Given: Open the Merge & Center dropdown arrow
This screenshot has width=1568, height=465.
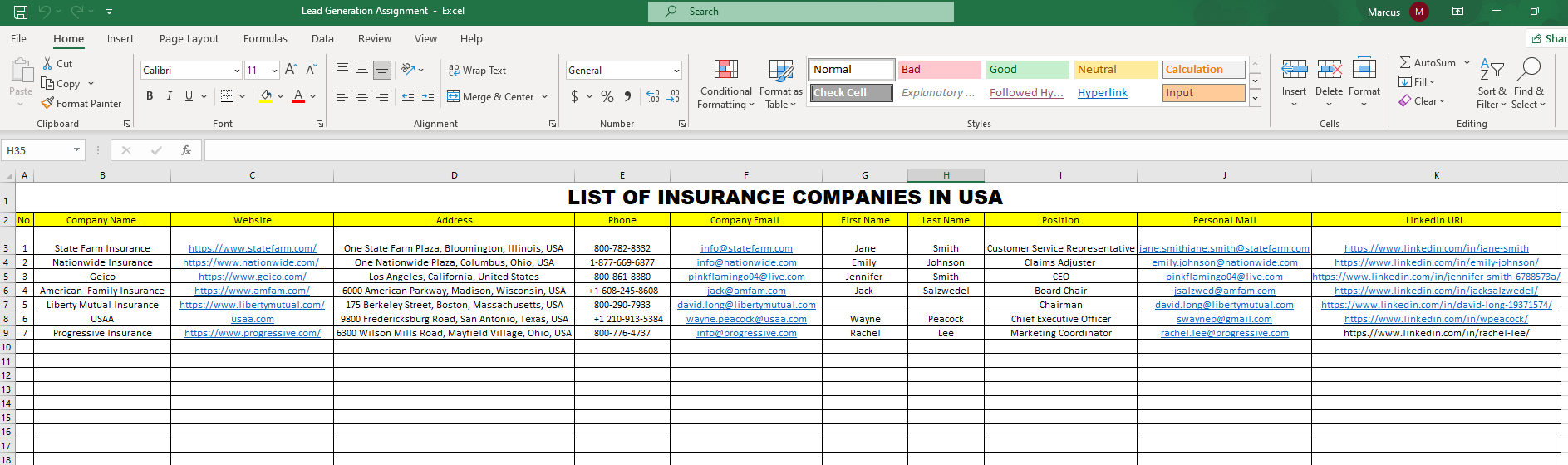Looking at the screenshot, I should point(545,96).
